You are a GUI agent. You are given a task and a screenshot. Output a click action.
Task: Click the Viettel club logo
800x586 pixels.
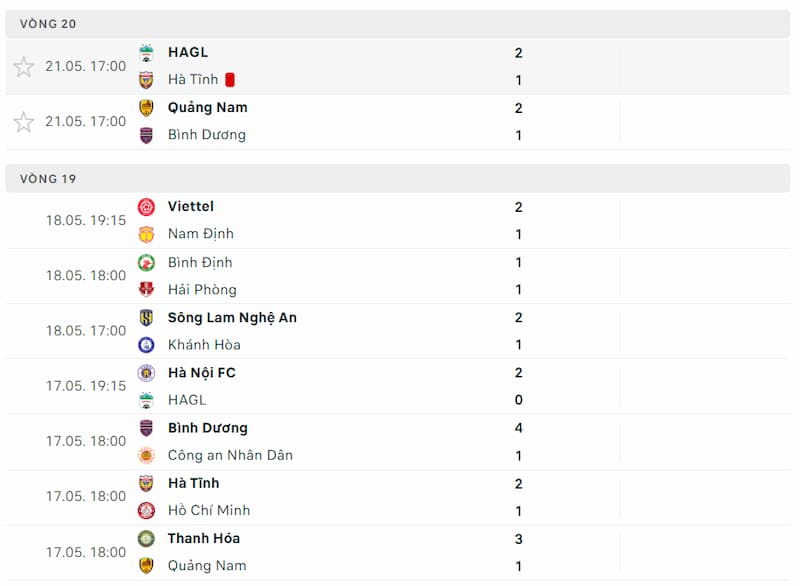pyautogui.click(x=147, y=207)
